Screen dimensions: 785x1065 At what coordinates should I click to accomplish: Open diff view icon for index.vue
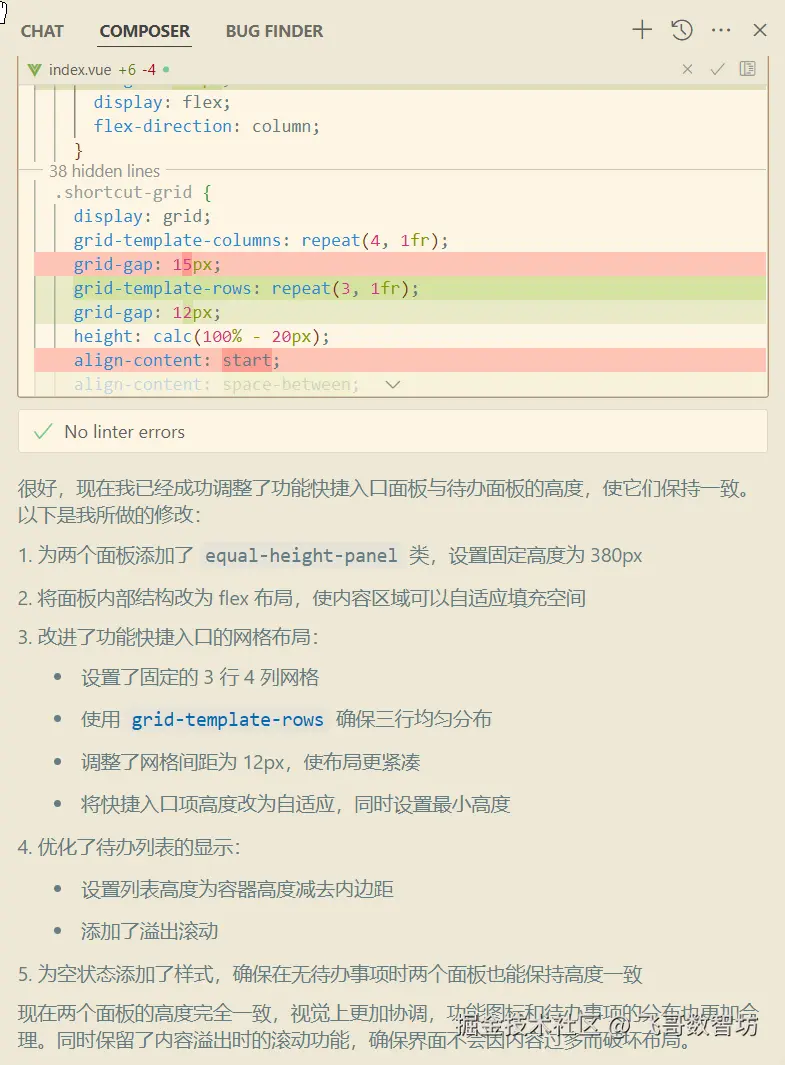748,69
